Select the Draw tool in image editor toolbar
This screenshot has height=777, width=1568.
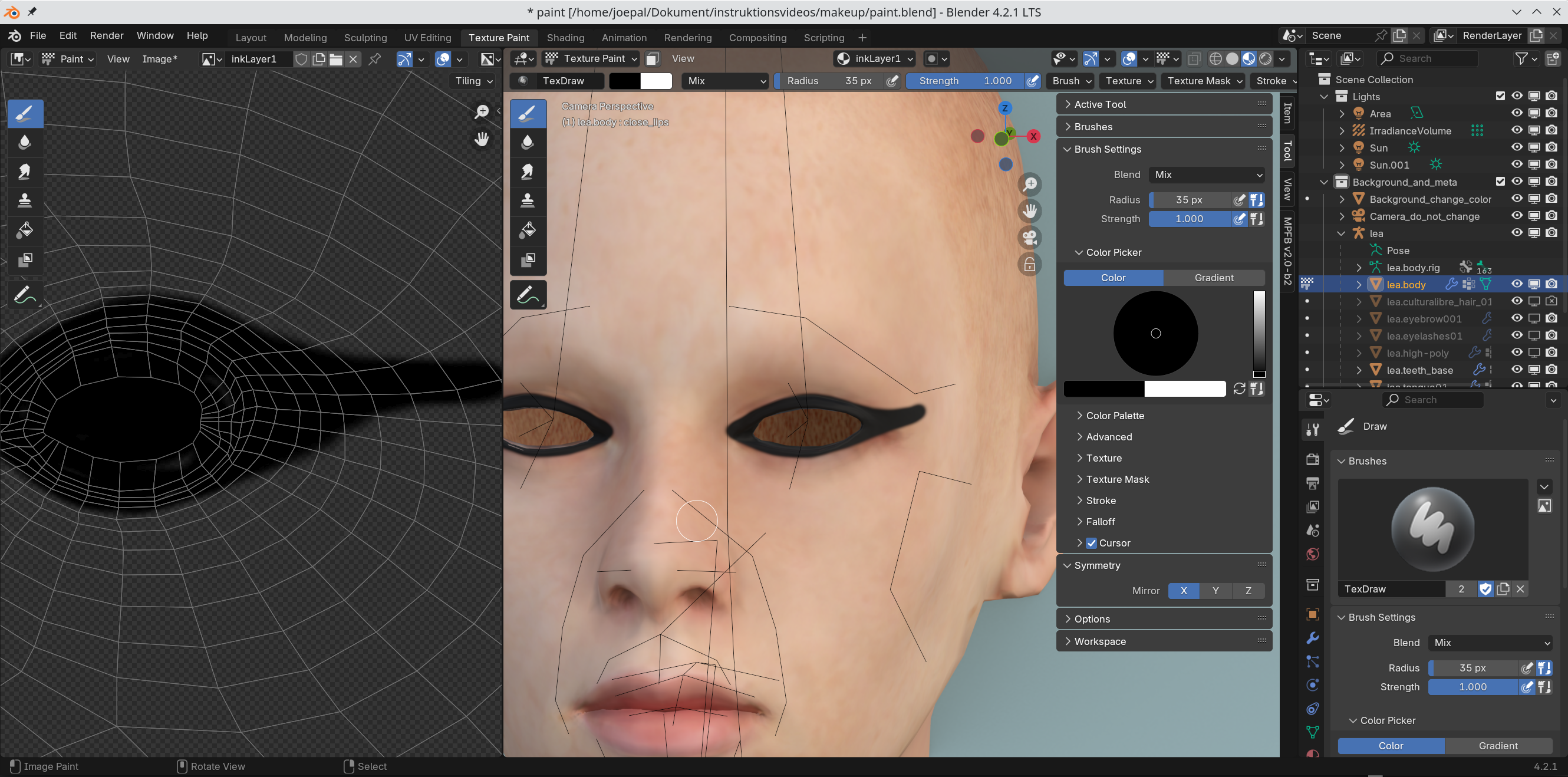coord(24,114)
